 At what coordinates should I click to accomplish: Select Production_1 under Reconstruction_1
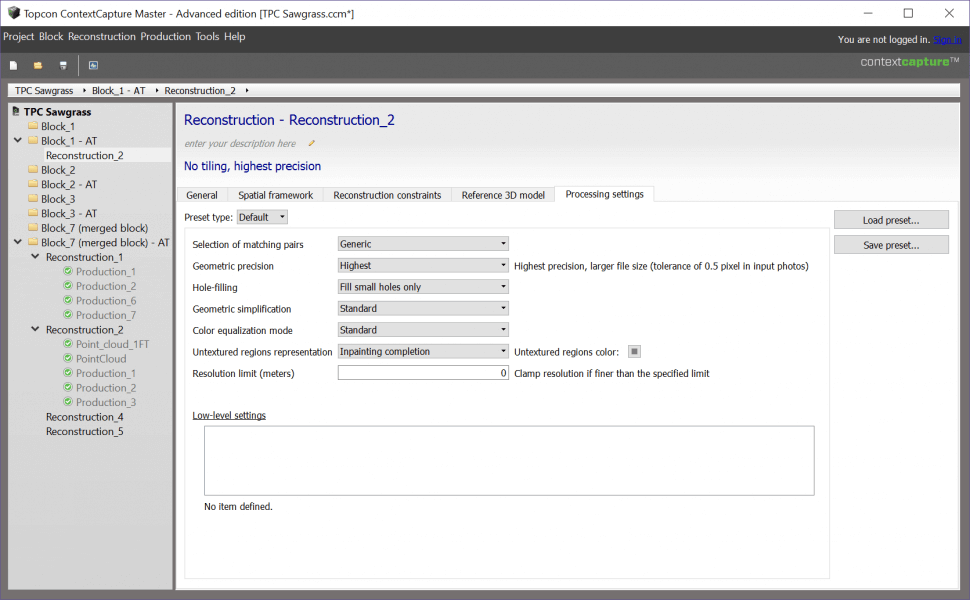point(106,272)
